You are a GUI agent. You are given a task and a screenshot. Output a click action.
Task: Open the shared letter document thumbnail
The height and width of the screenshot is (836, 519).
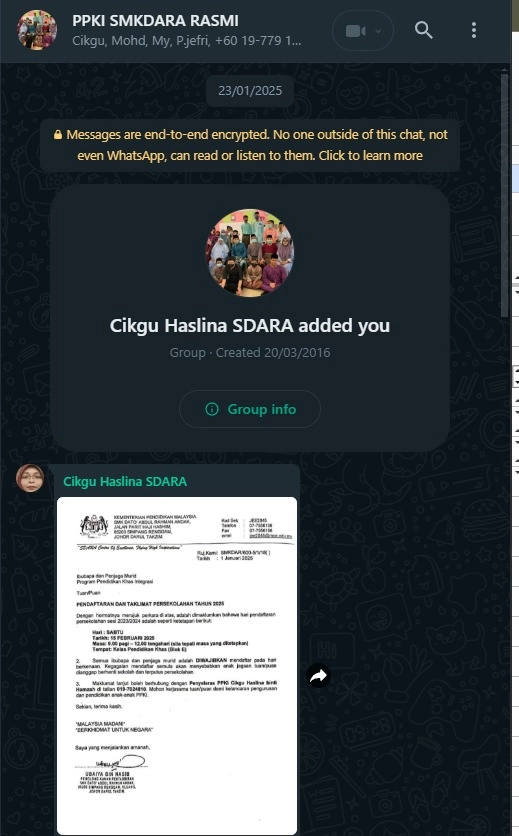tap(177, 665)
